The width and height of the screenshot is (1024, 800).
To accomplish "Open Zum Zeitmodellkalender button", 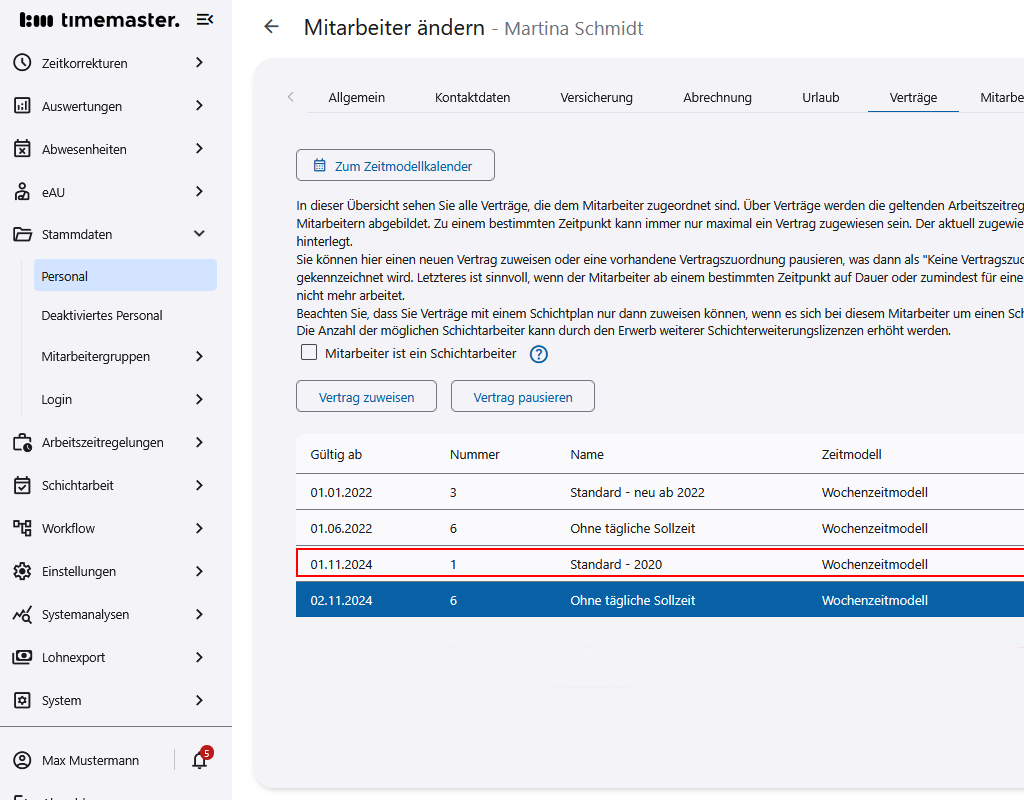I will [x=395, y=166].
